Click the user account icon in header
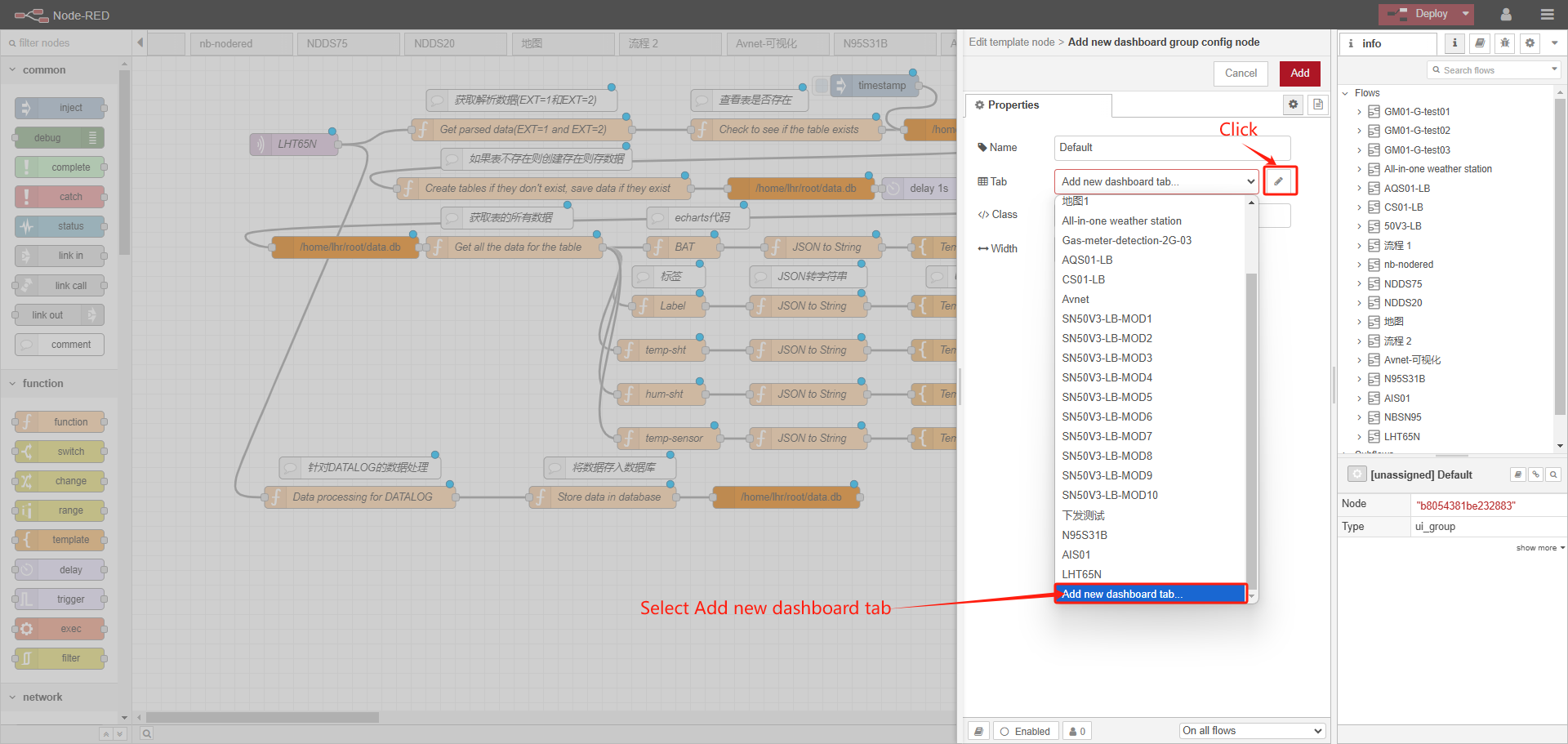 1506,15
